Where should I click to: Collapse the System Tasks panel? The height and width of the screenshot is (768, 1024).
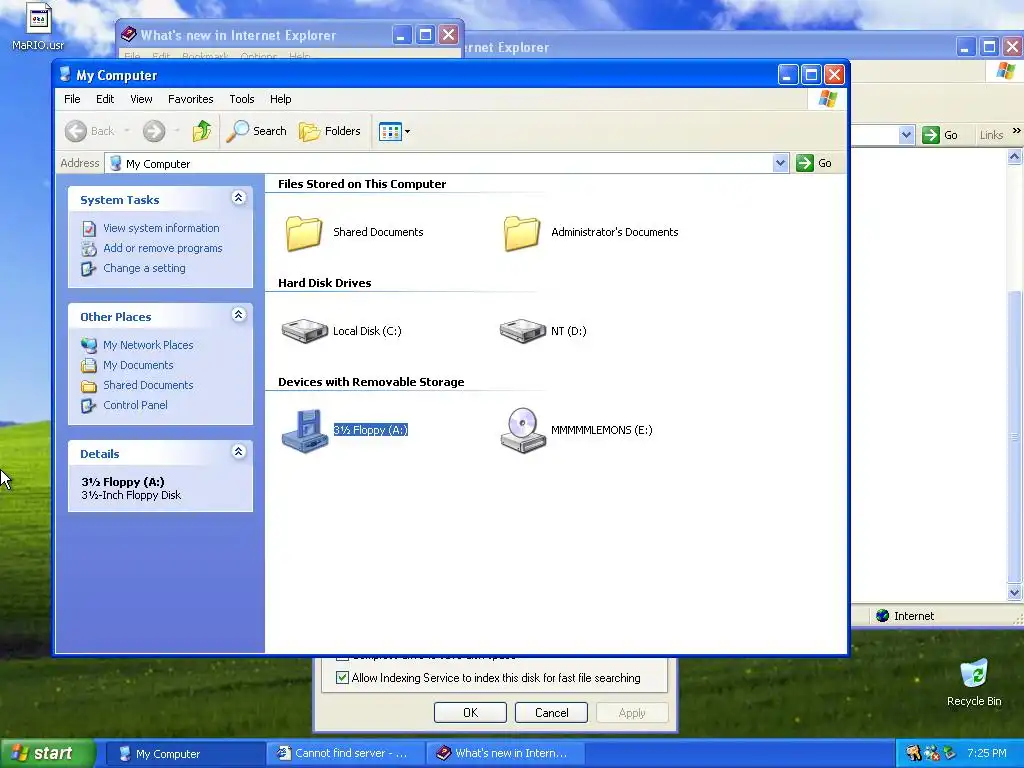(238, 198)
